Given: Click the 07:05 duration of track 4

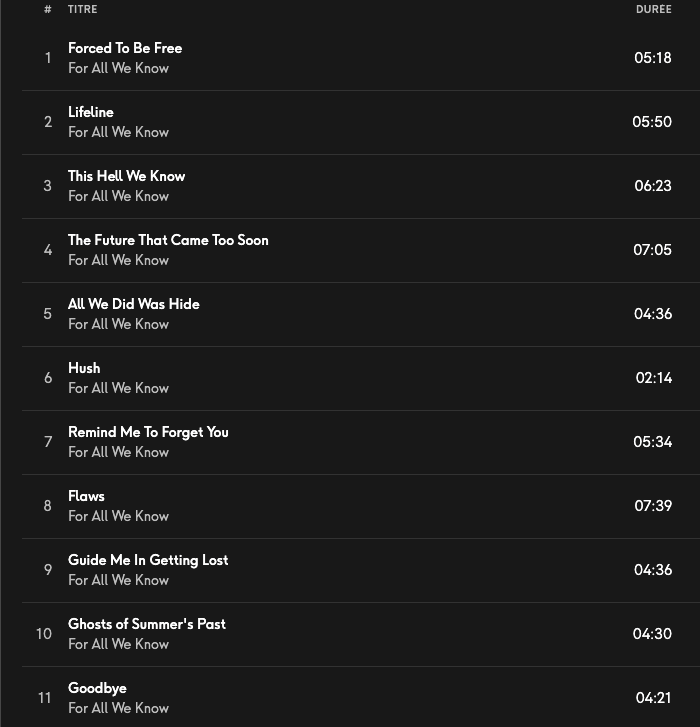Looking at the screenshot, I should [x=652, y=250].
